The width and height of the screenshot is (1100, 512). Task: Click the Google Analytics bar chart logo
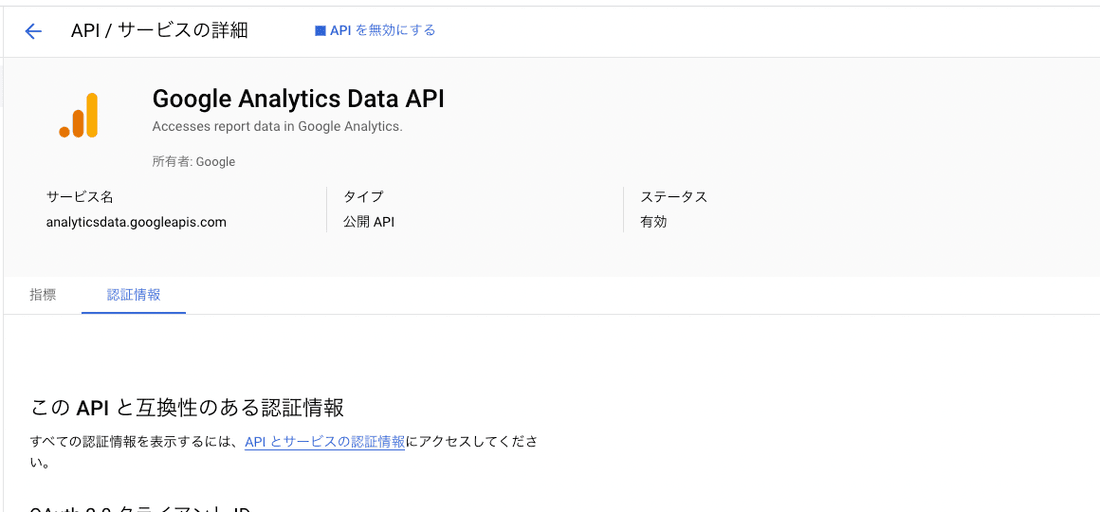click(79, 115)
